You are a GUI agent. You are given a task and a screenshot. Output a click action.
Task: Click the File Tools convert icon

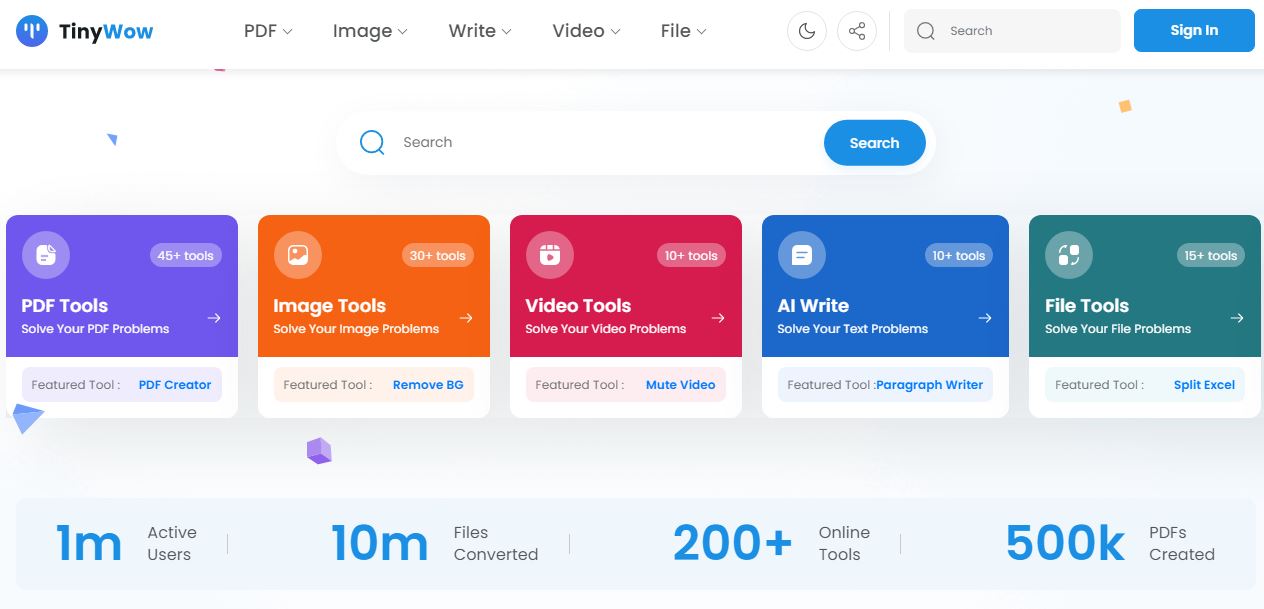coord(1069,255)
